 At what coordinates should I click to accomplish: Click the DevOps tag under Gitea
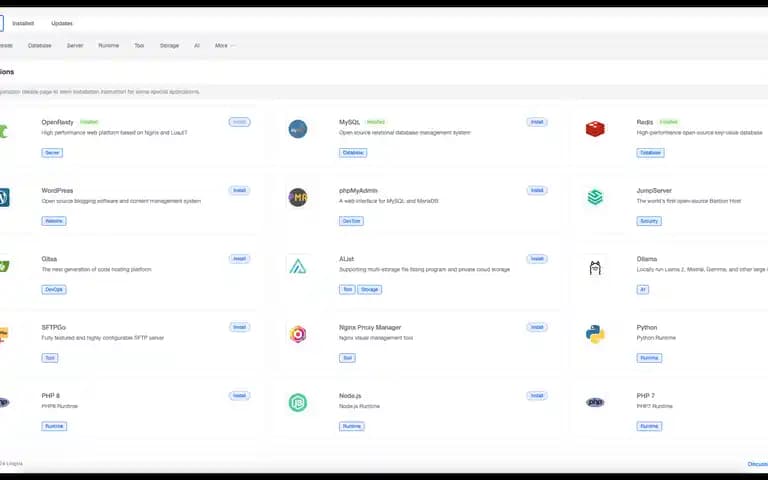pyautogui.click(x=54, y=289)
